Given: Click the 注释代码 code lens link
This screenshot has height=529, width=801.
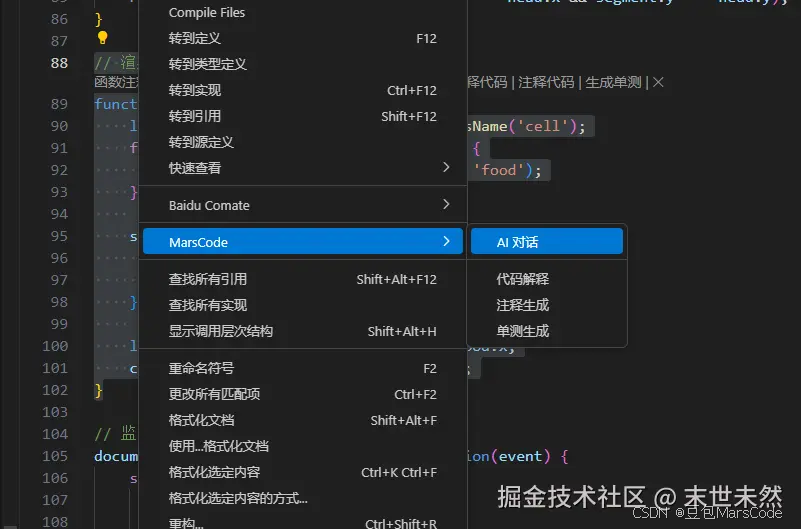Looking at the screenshot, I should (546, 82).
